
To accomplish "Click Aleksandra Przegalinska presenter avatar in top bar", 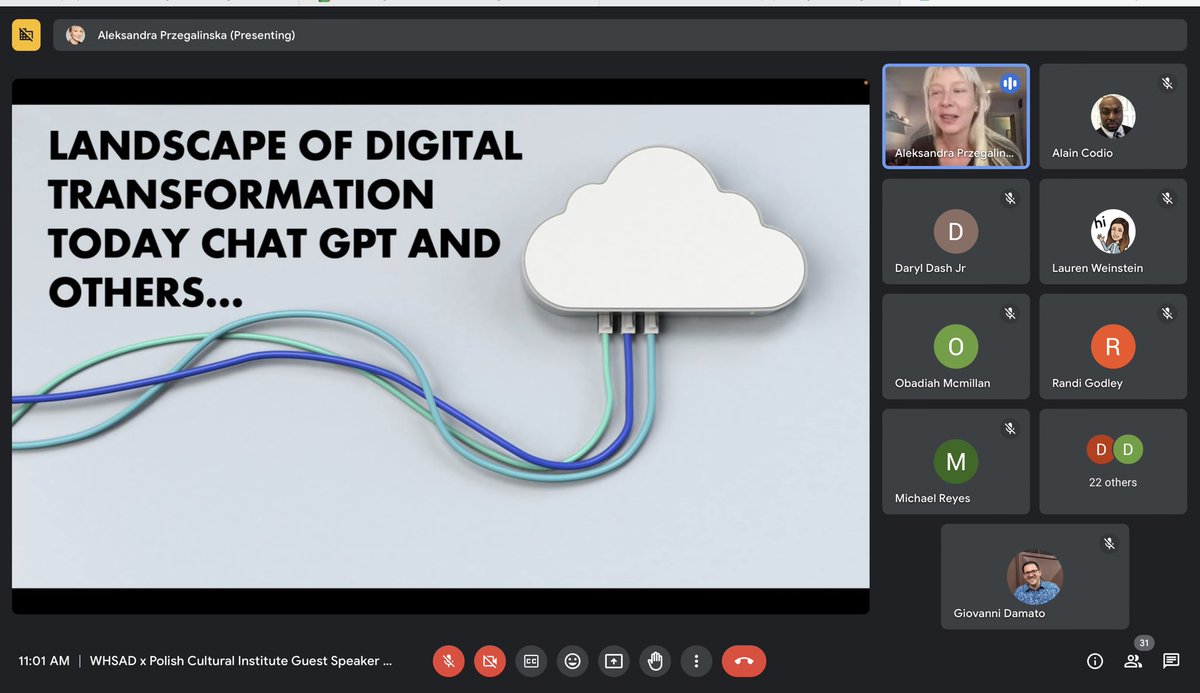I will pos(75,35).
